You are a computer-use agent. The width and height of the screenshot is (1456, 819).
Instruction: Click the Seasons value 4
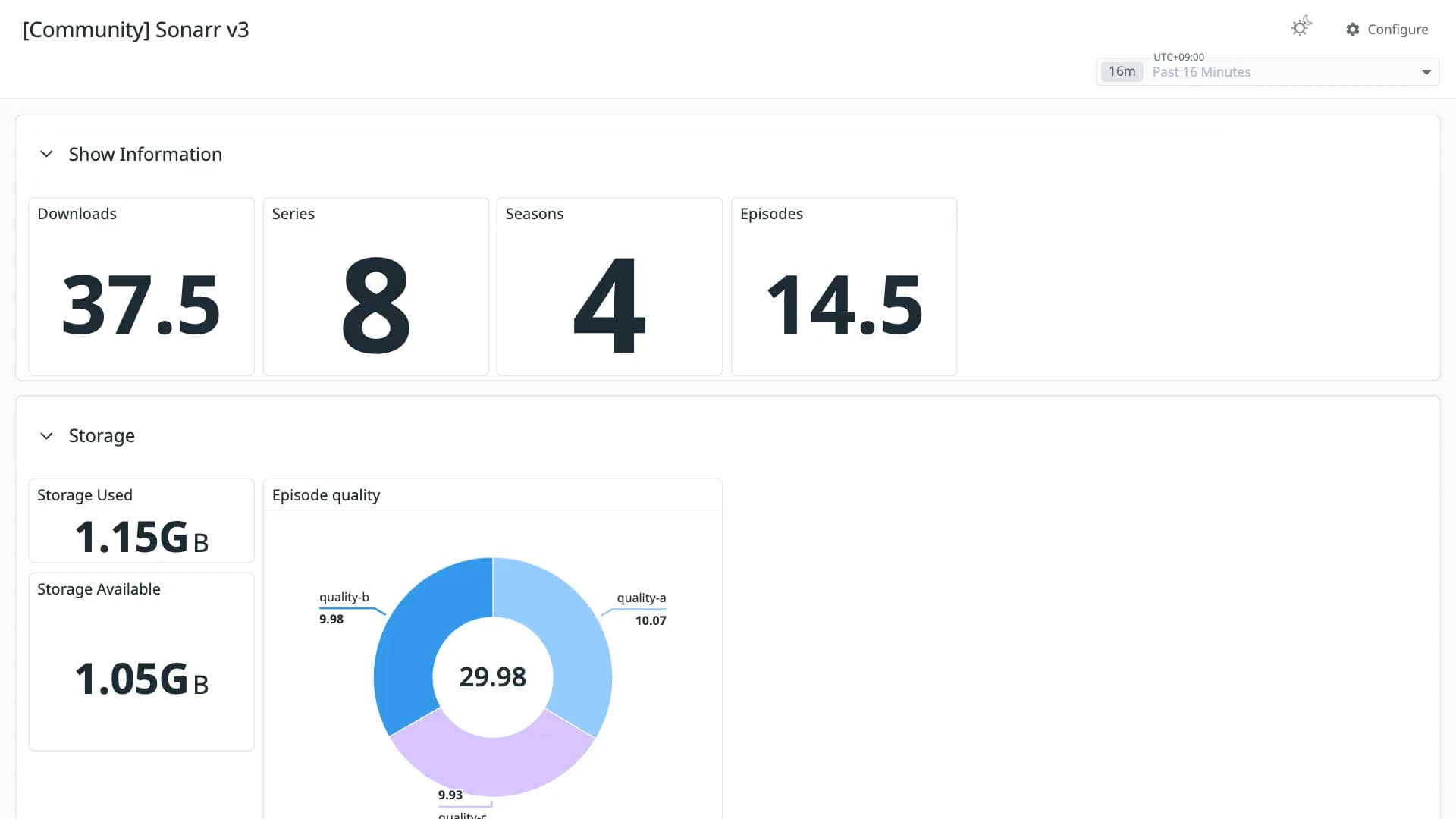point(610,305)
